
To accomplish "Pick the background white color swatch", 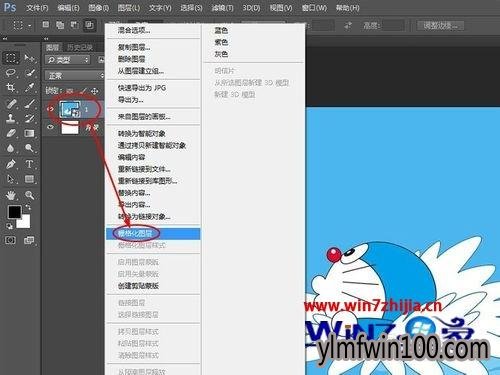I will [25, 224].
